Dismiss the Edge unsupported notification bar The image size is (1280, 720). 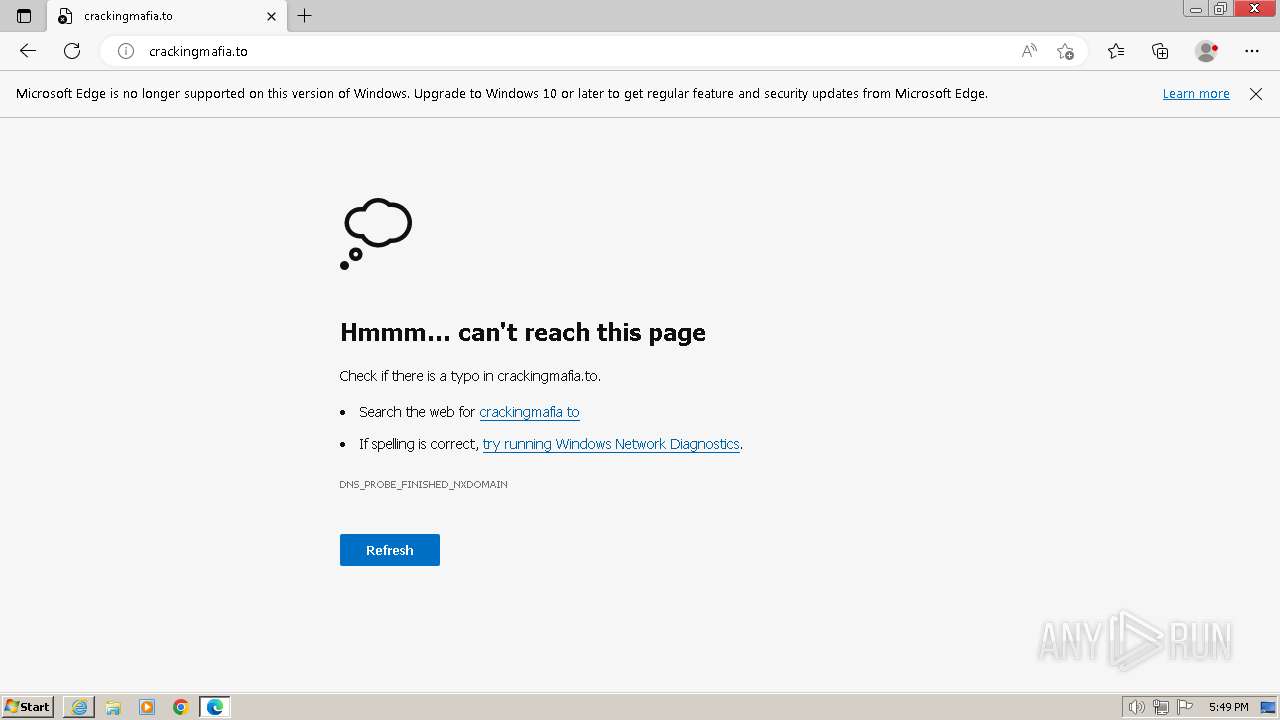(1256, 94)
